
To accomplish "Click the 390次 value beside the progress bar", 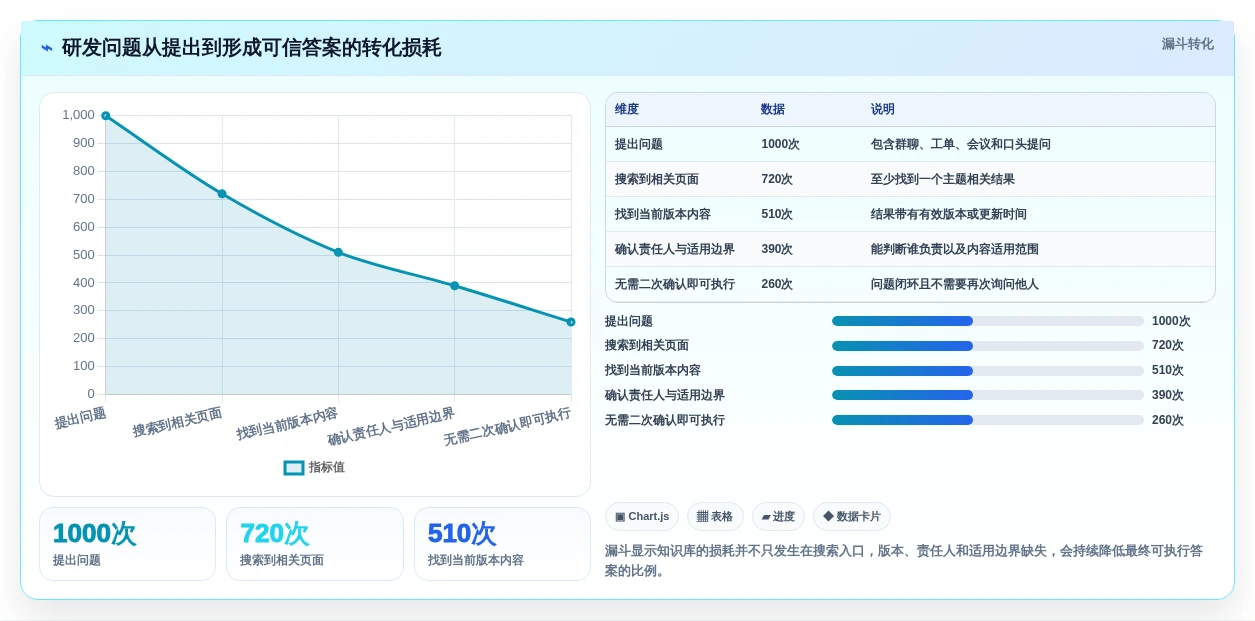I will [1168, 395].
